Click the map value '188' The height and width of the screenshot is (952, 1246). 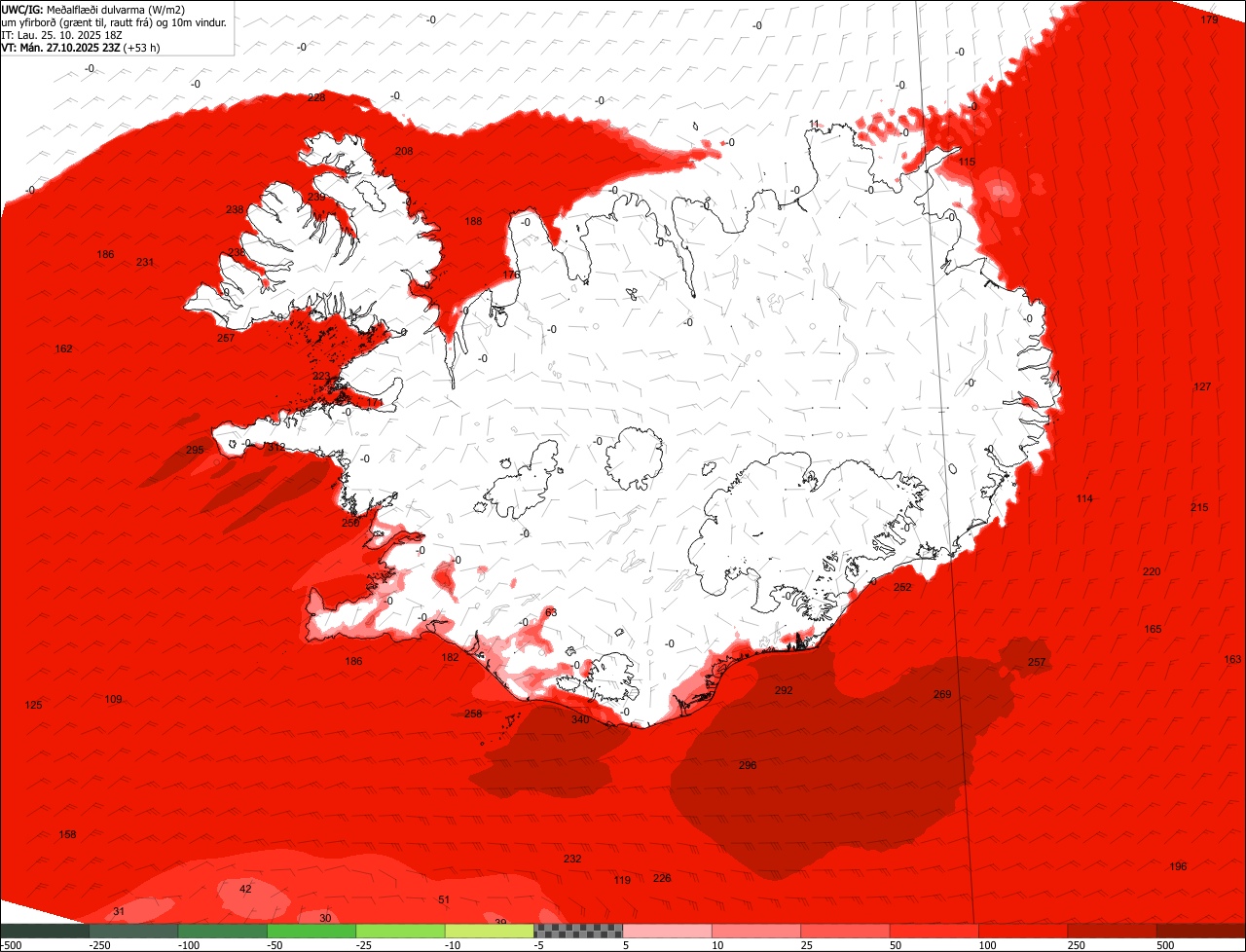point(473,221)
